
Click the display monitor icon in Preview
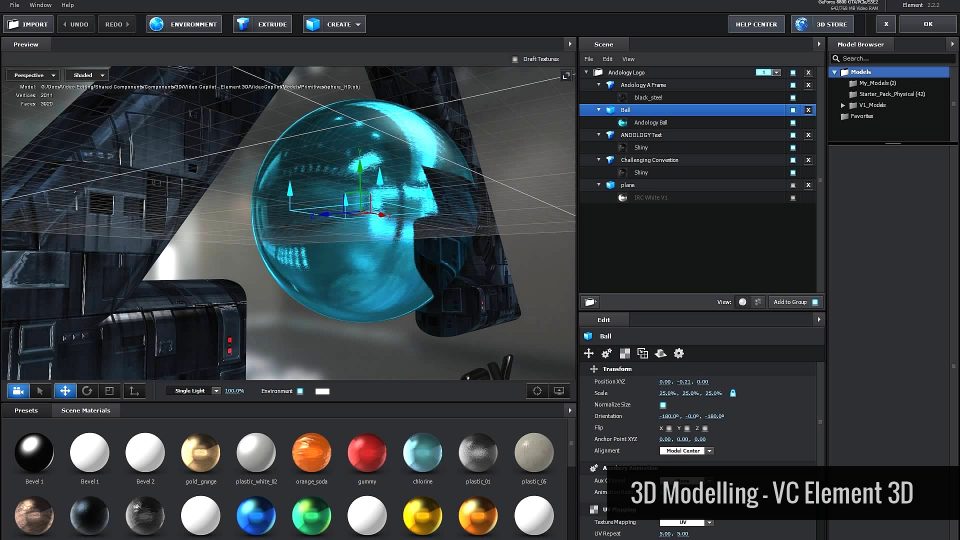coord(559,391)
